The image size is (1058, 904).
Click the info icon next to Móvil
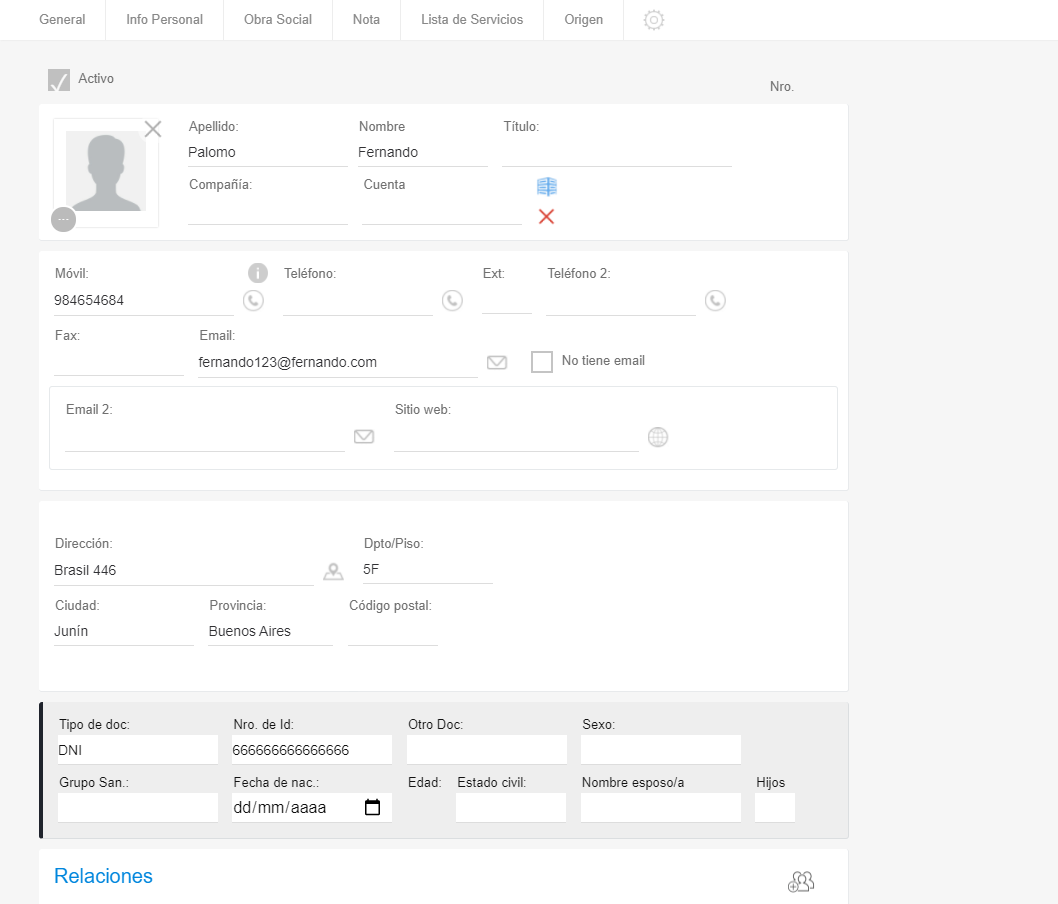257,273
